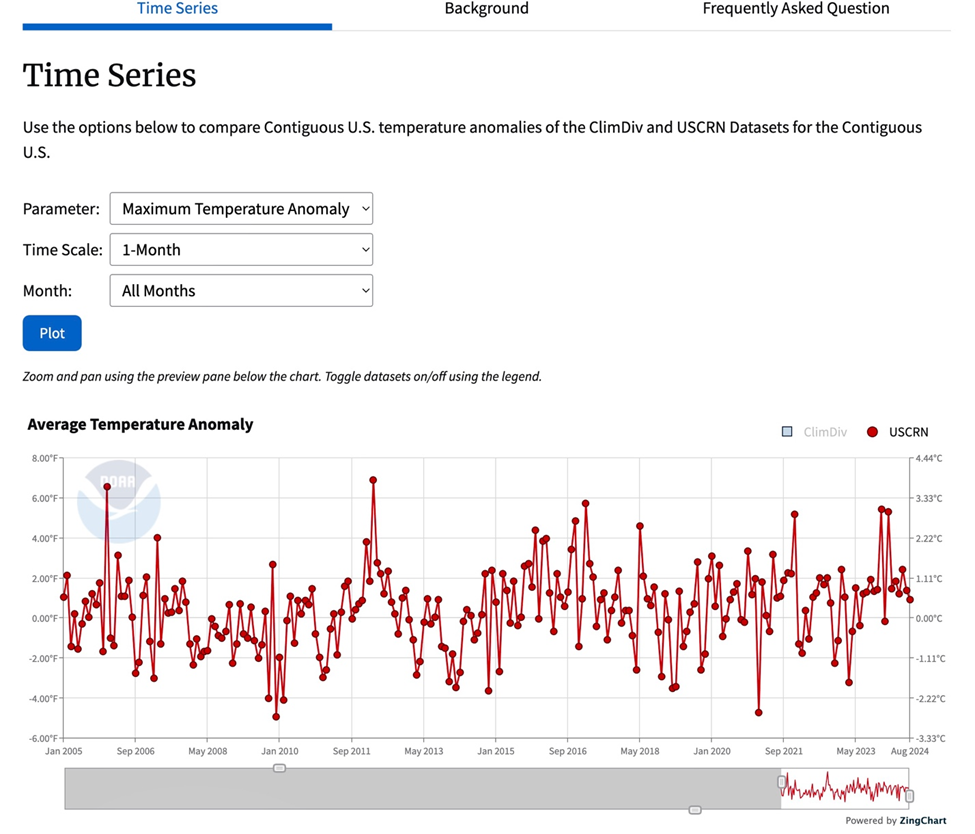Click bottom handle on preview pane

pos(695,810)
